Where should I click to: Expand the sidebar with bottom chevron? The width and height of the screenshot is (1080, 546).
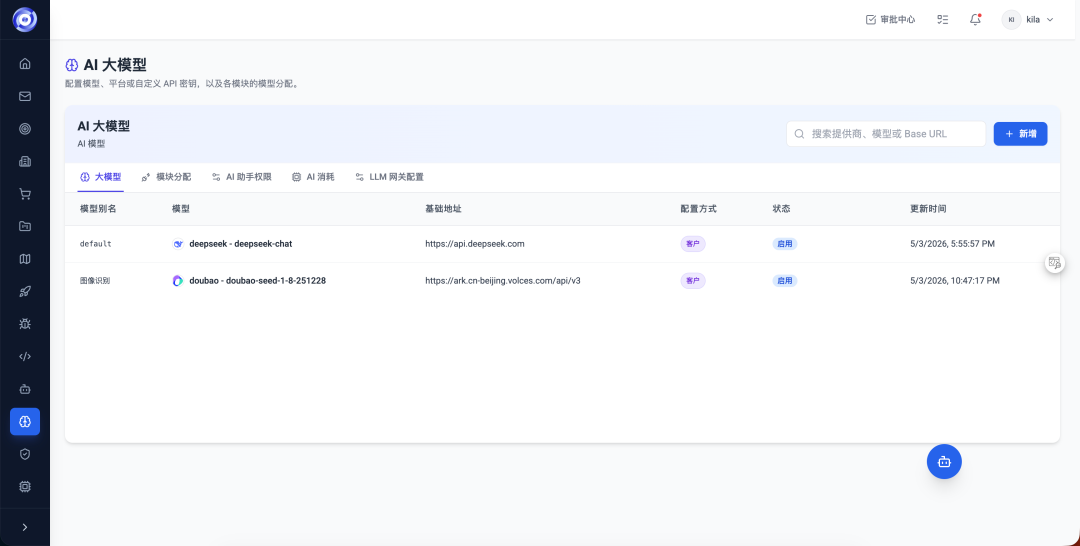pos(25,527)
